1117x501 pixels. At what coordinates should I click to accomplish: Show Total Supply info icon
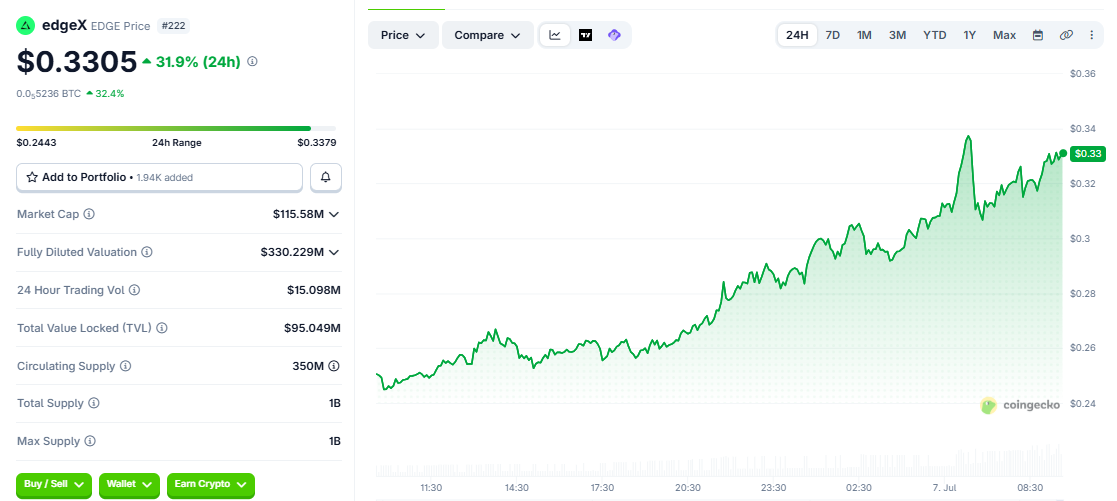click(94, 403)
